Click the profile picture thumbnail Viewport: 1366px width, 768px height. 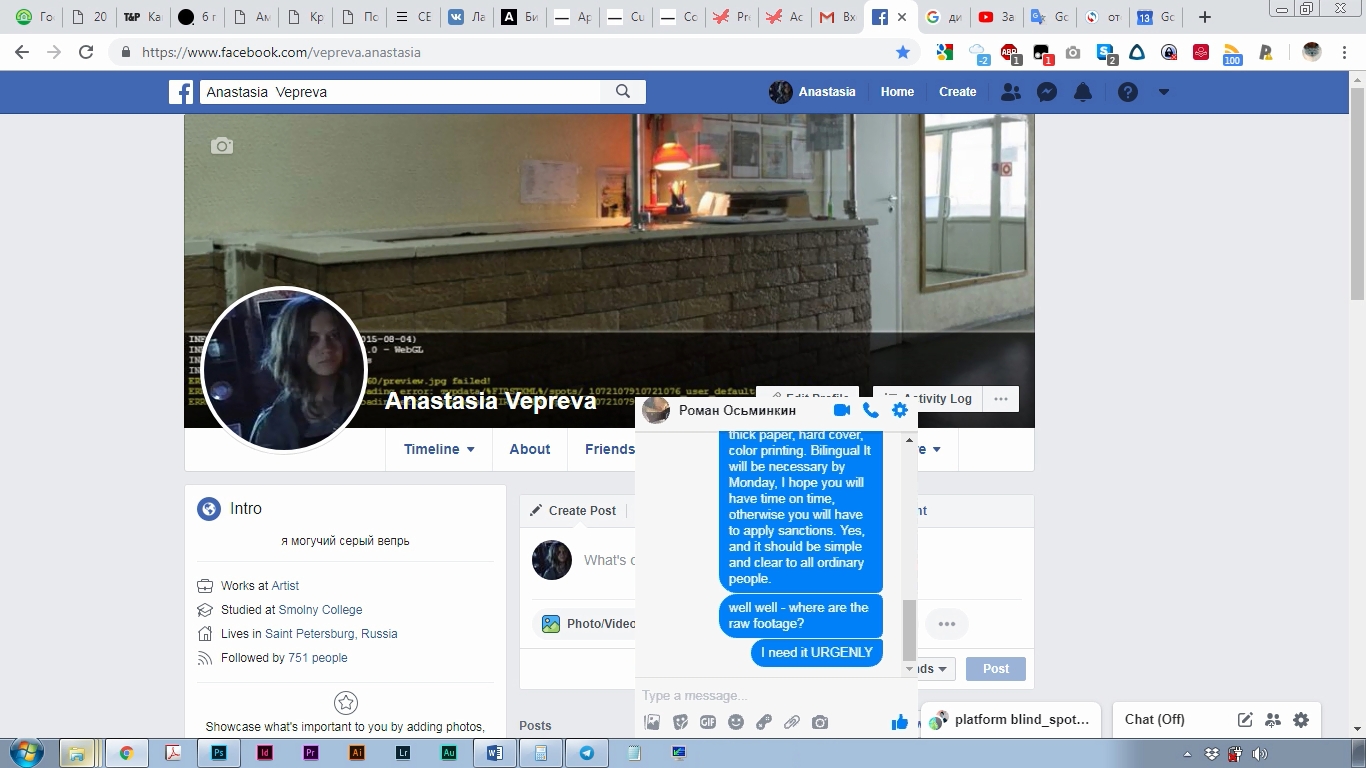(284, 370)
